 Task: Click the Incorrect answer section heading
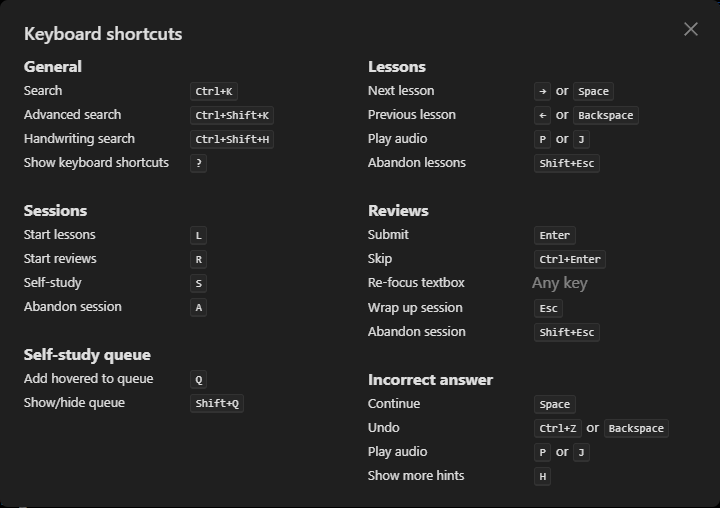[x=430, y=380]
